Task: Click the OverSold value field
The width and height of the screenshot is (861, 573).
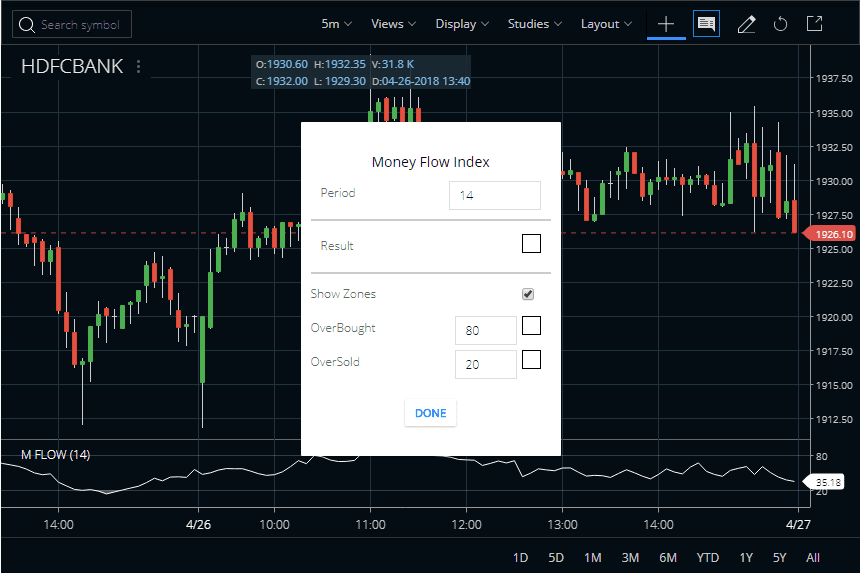Action: pyautogui.click(x=486, y=364)
